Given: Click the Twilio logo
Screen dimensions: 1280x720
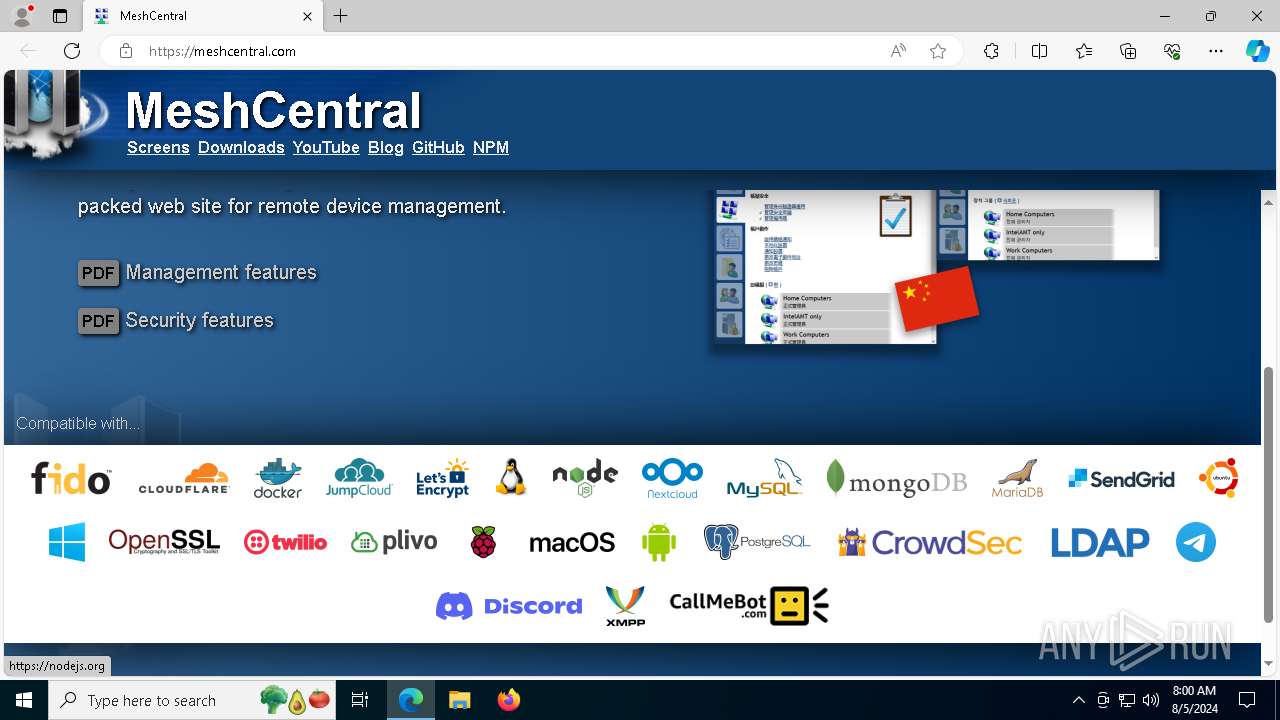Looking at the screenshot, I should click(x=286, y=542).
